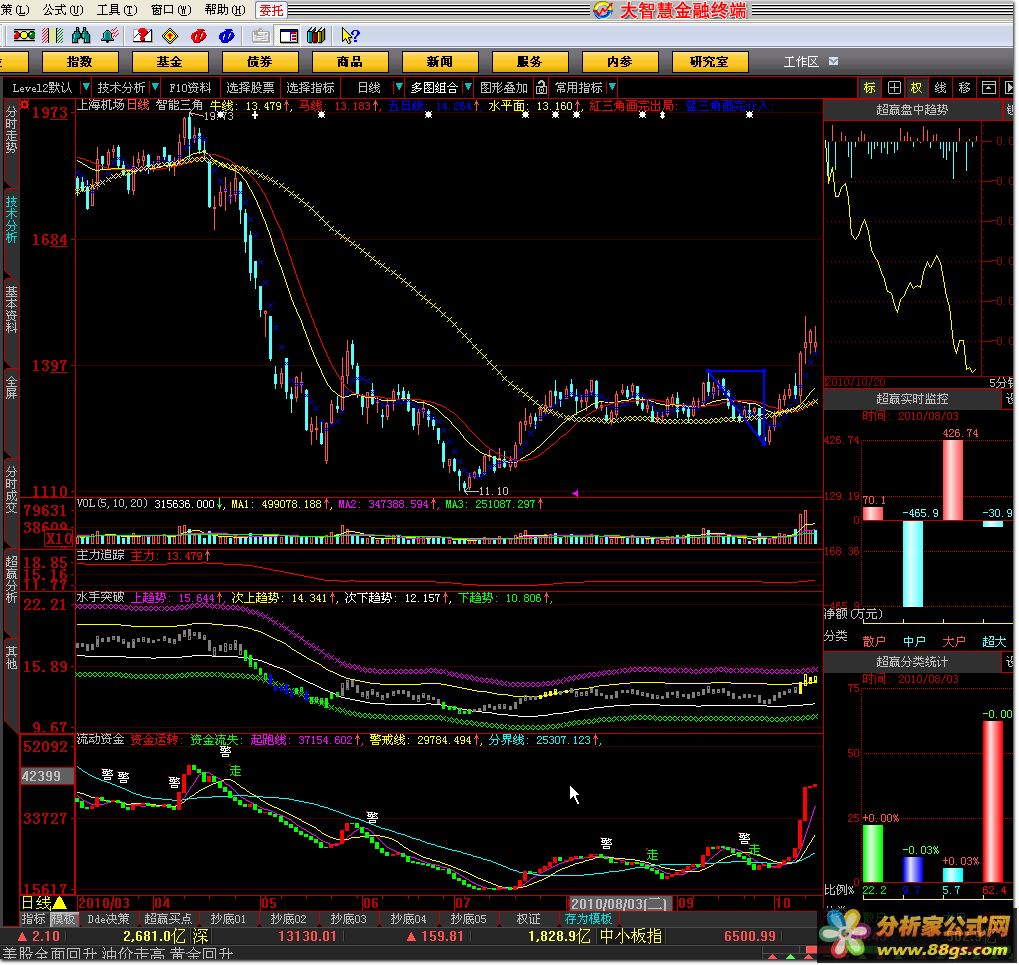
Task: Select the 基本资料 side tab
Action: (11, 310)
